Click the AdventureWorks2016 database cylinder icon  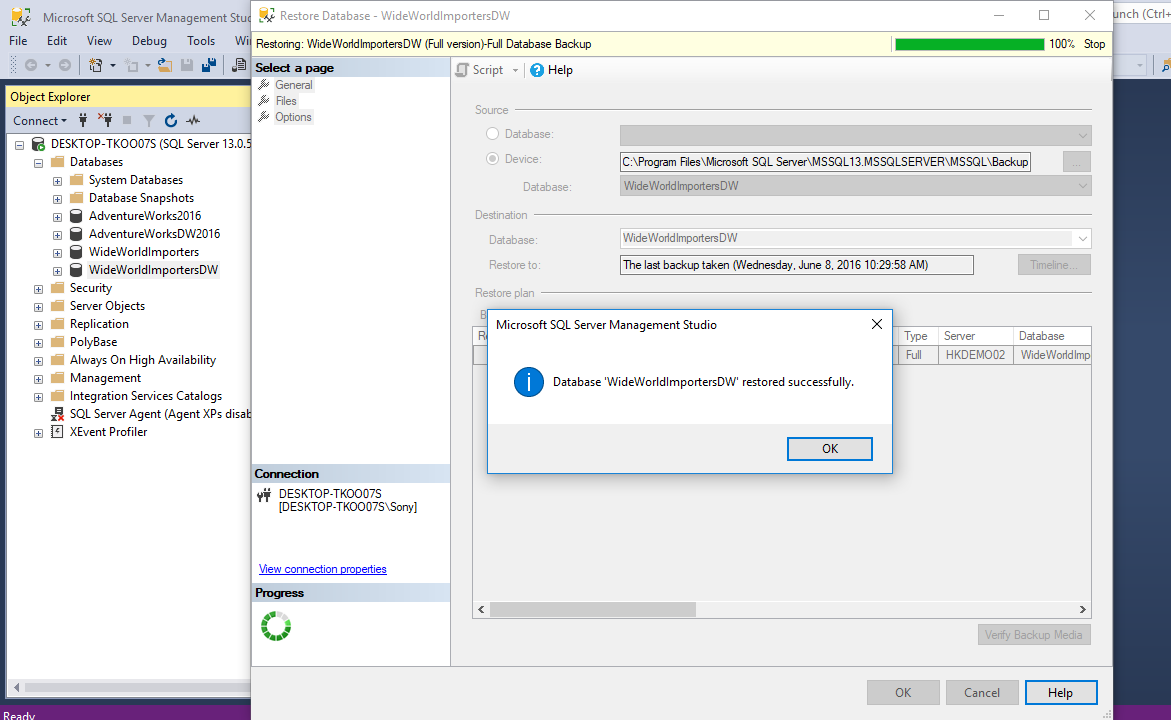coord(76,216)
